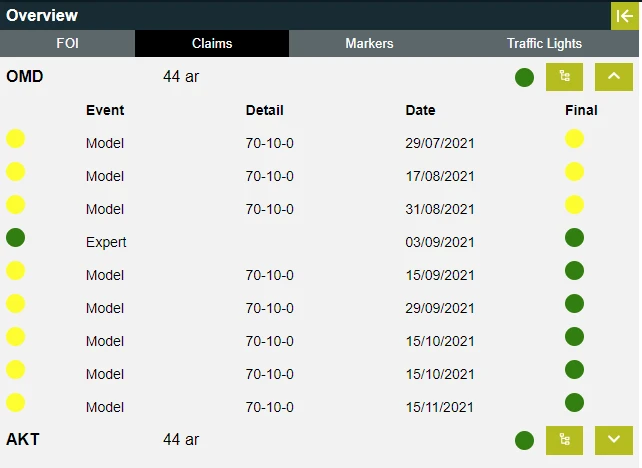Select the Model row dated 31/08/2021
Screen dimensions: 642x468
[x=105, y=209]
